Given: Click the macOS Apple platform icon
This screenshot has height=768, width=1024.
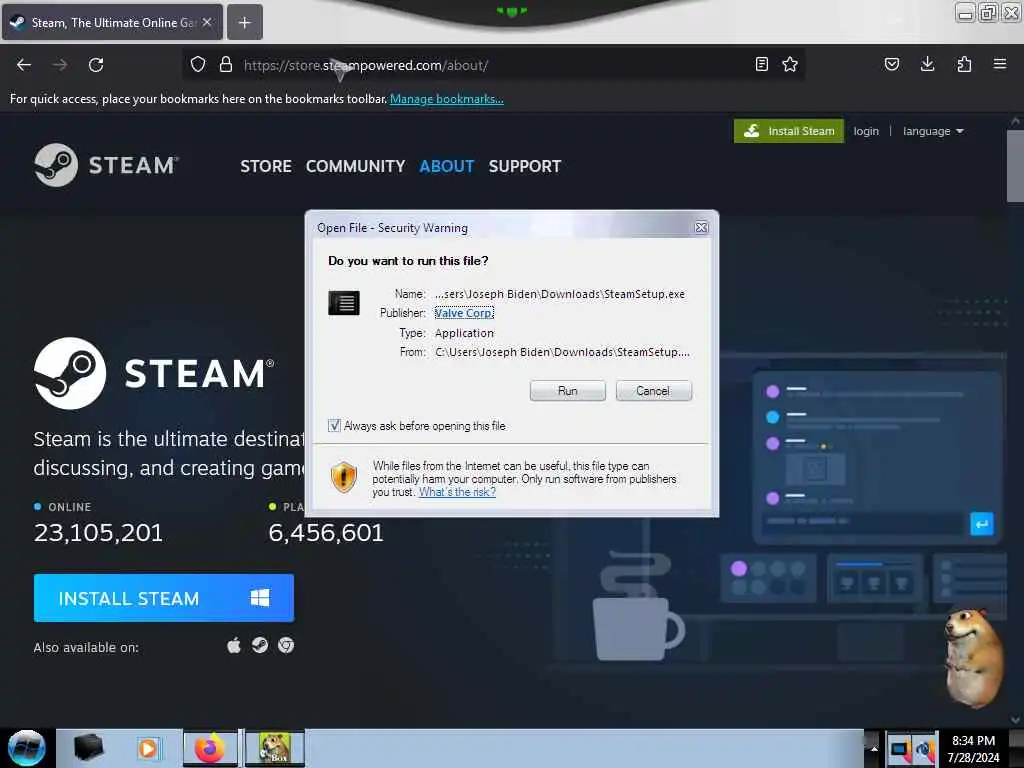Looking at the screenshot, I should [234, 646].
